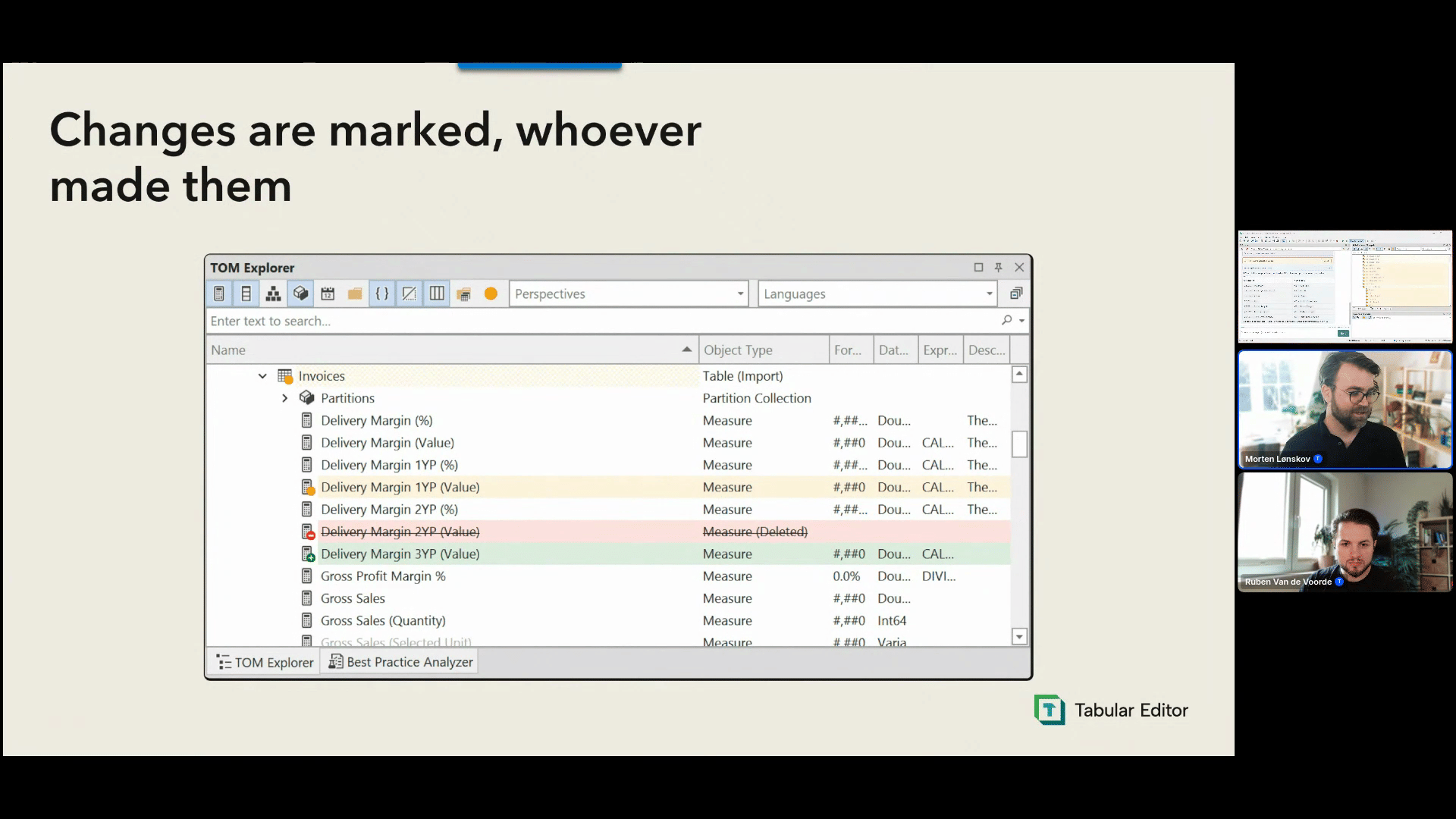1456x819 pixels.
Task: Click the search magnifier icon
Action: point(1006,320)
